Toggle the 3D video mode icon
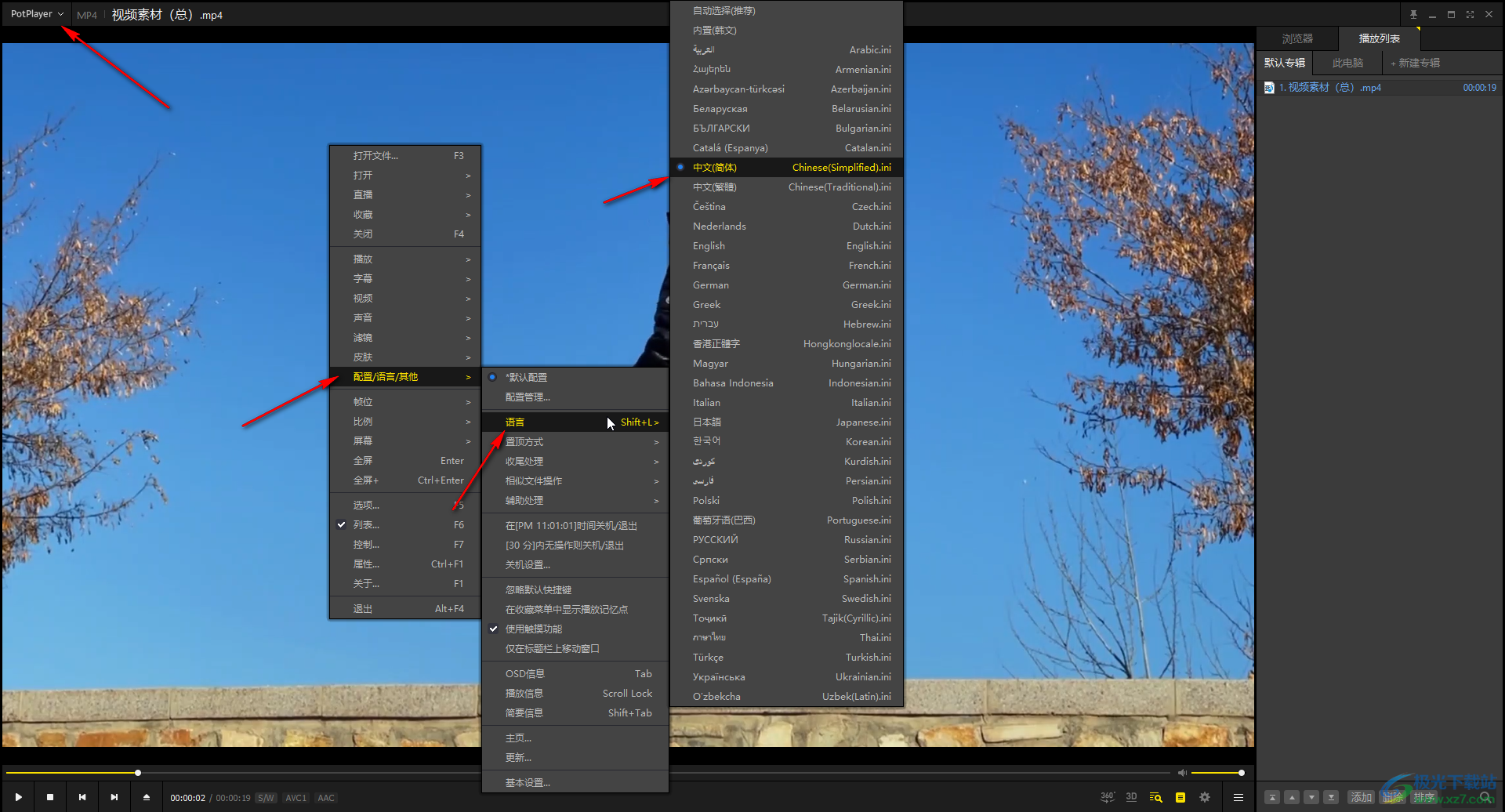This screenshot has width=1505, height=812. (x=1132, y=797)
